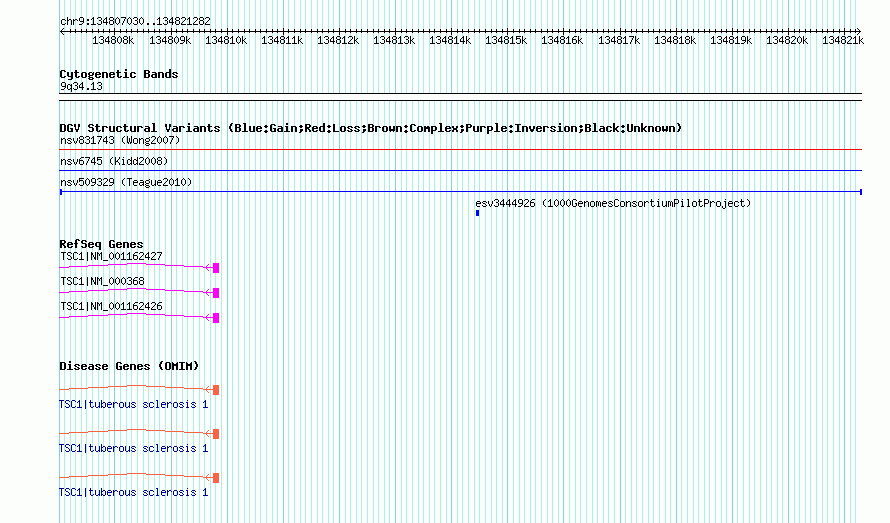This screenshot has width=890, height=523.
Task: Select the nsv509329 blue variant bar
Action: click(x=460, y=192)
